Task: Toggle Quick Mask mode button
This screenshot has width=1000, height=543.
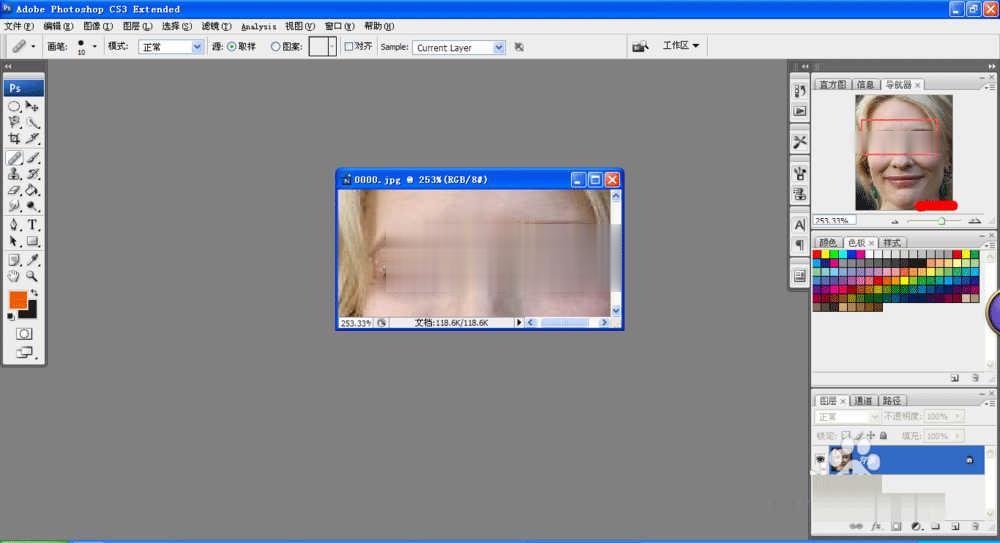Action: [24, 334]
